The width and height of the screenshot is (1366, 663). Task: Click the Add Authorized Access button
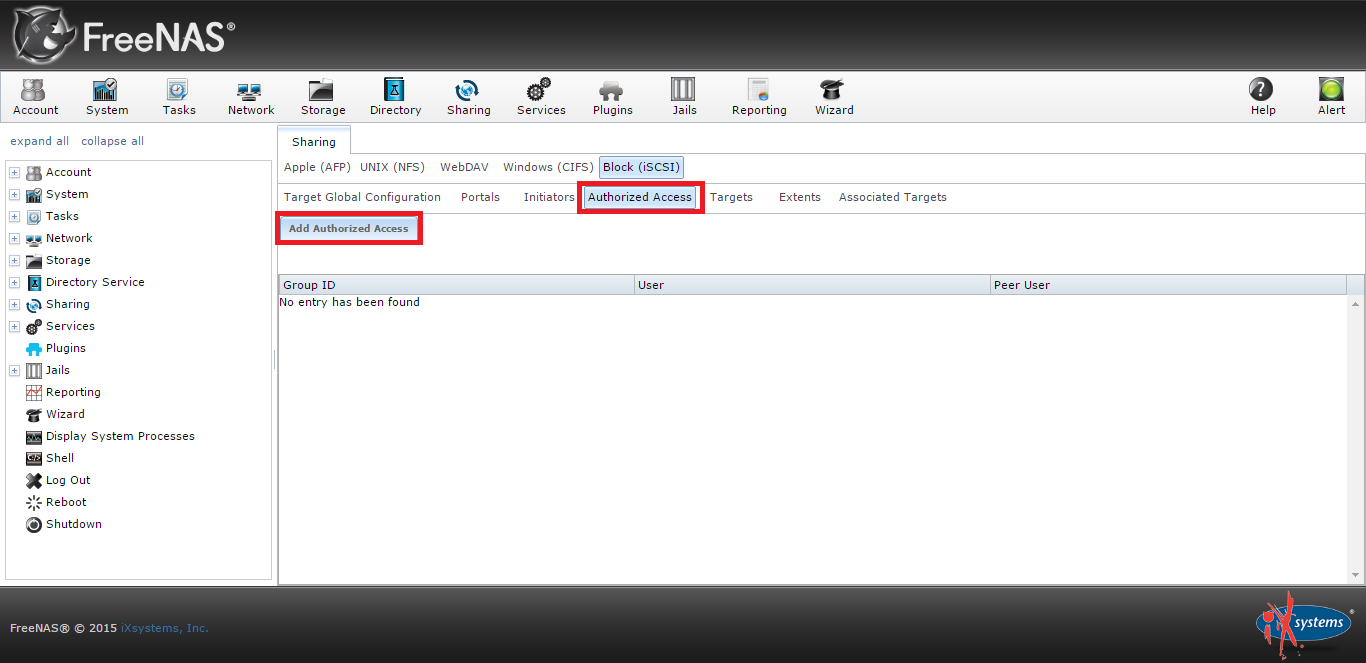click(x=349, y=228)
